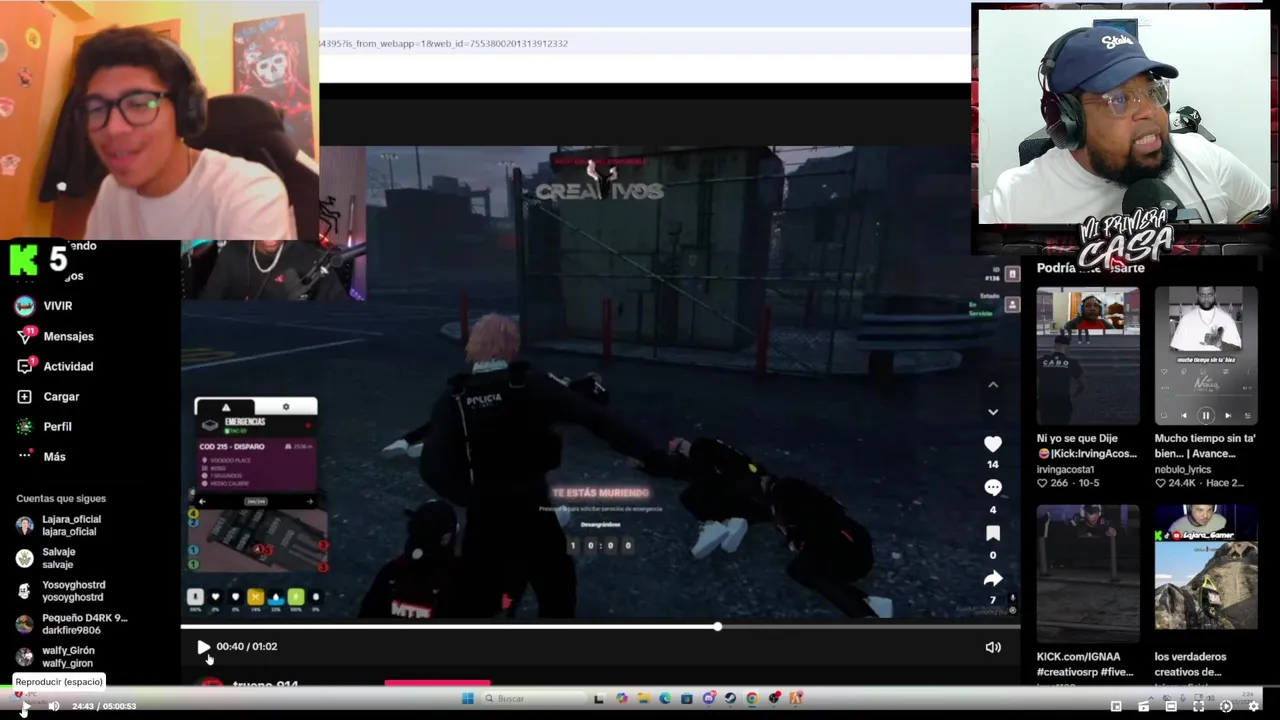This screenshot has height=720, width=1280.
Task: Click the TikTok progress bar handle
Action: click(x=718, y=627)
